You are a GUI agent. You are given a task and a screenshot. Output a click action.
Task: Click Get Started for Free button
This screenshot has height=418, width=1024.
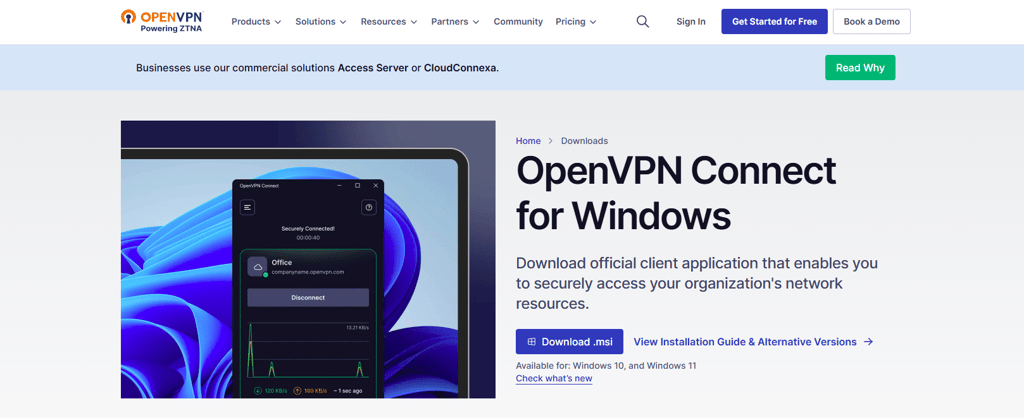click(x=775, y=22)
